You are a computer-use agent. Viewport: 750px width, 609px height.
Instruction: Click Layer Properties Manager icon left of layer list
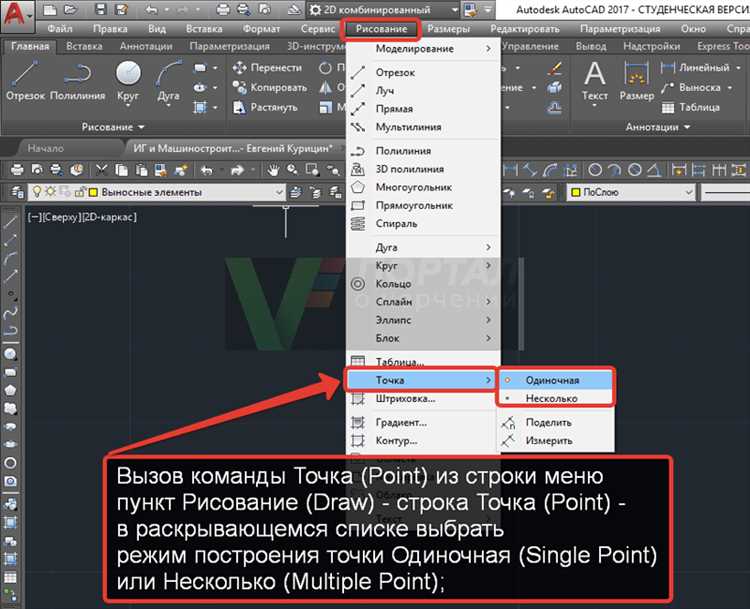18,192
